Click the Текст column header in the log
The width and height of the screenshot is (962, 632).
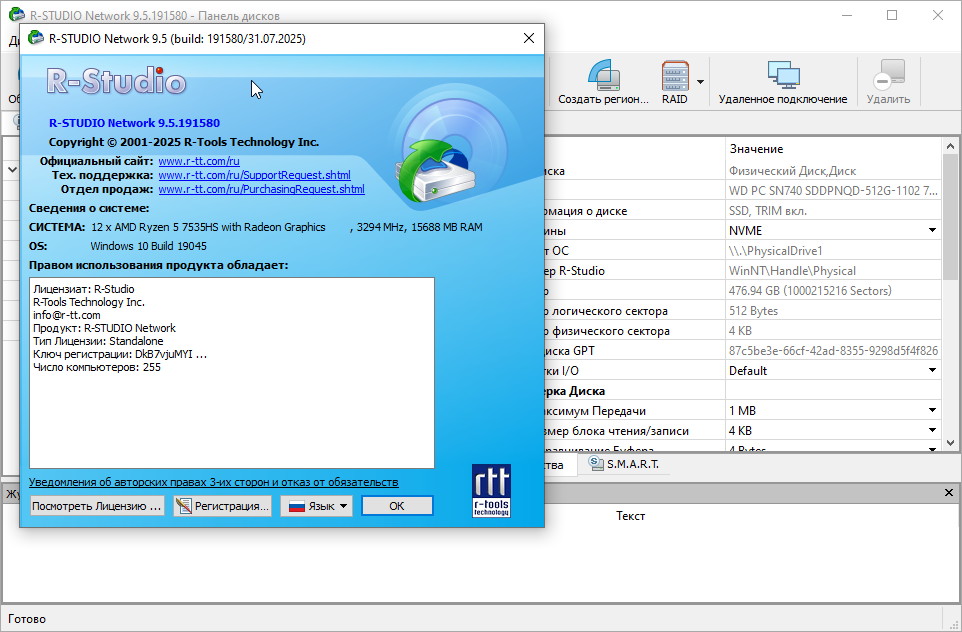point(630,516)
